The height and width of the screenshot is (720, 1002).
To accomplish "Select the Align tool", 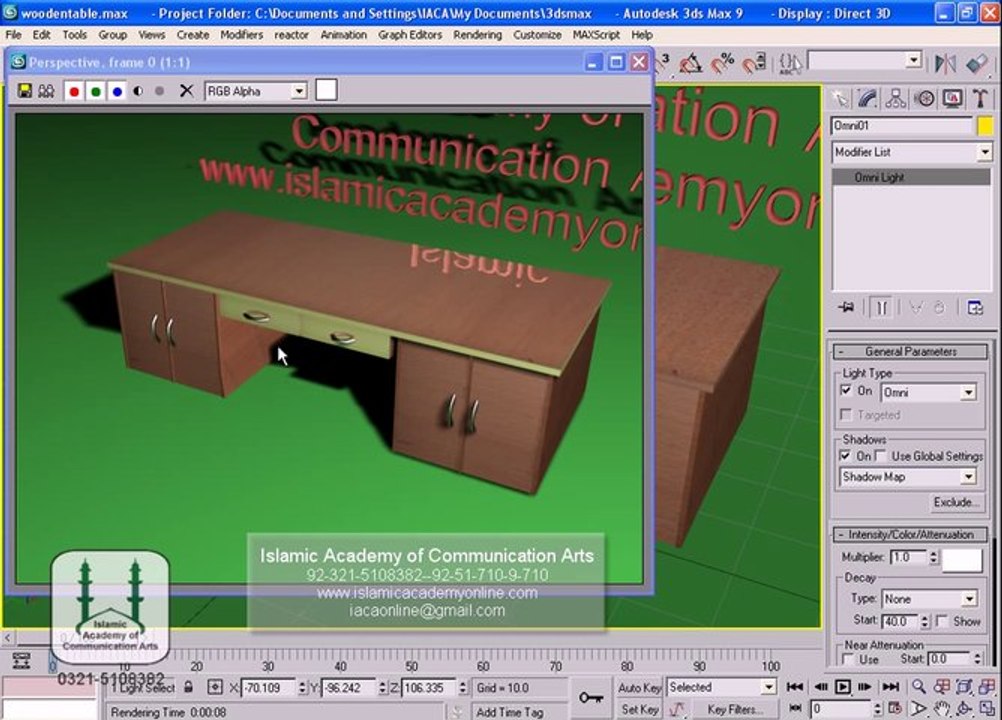I will click(977, 63).
